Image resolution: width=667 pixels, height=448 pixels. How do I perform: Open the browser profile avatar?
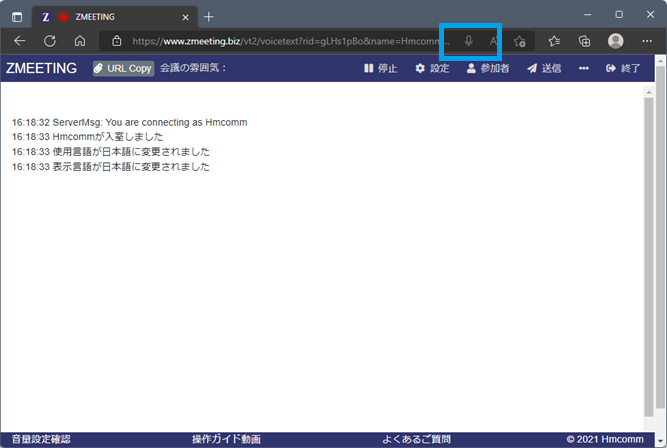(x=616, y=41)
